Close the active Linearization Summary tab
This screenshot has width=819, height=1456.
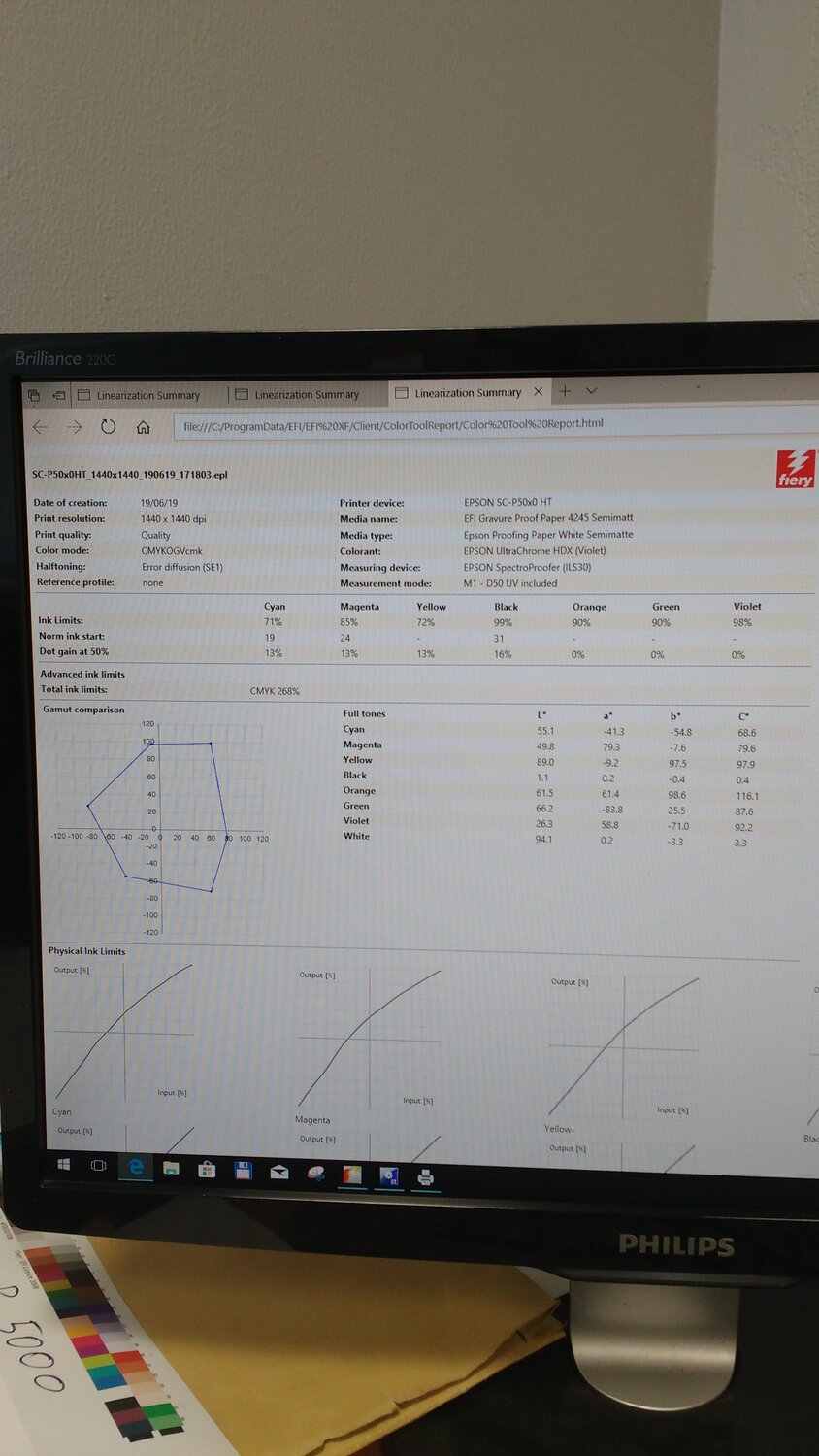point(539,392)
